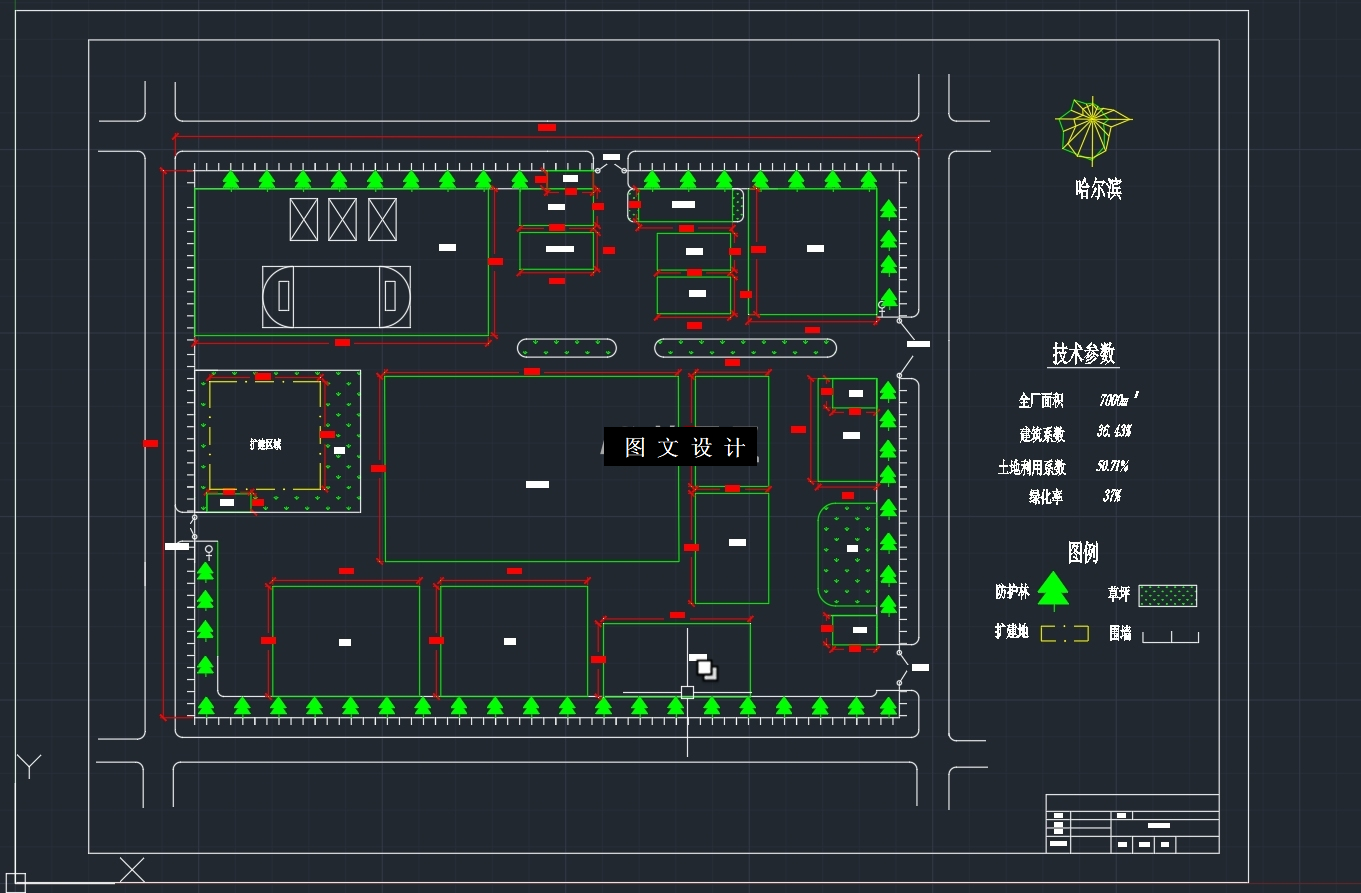Select the green tree symbol in the legend
The image size is (1361, 893).
[1053, 591]
